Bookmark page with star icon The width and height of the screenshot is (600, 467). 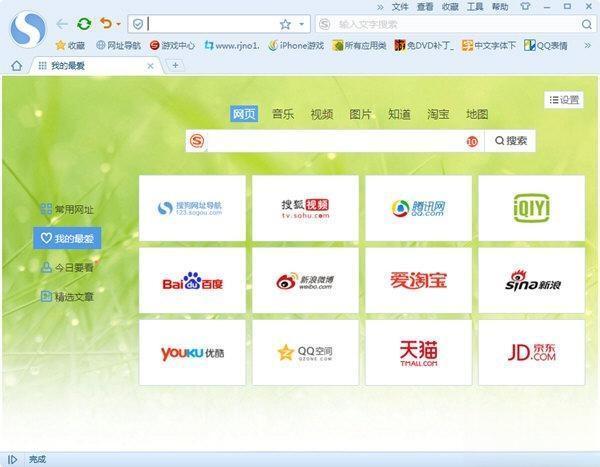(x=285, y=24)
